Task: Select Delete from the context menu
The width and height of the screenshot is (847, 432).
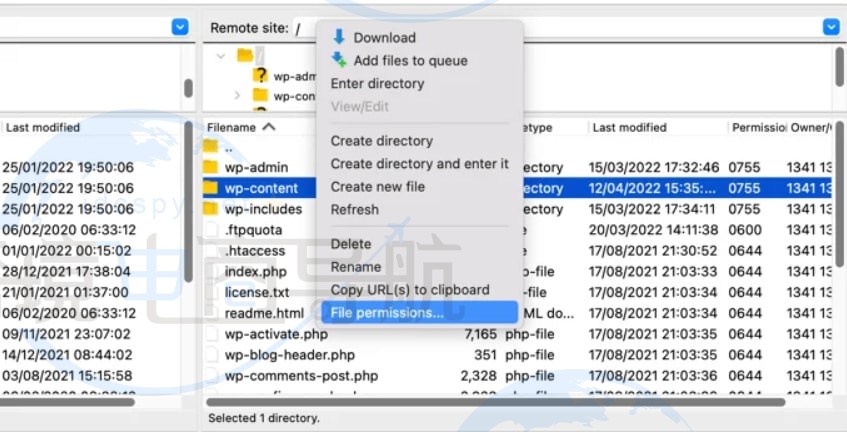Action: click(x=351, y=244)
